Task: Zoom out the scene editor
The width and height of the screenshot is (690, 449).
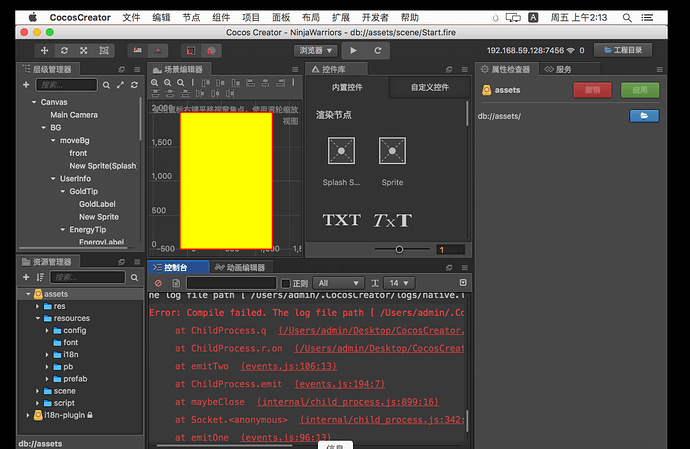Action: pyautogui.click(x=168, y=83)
